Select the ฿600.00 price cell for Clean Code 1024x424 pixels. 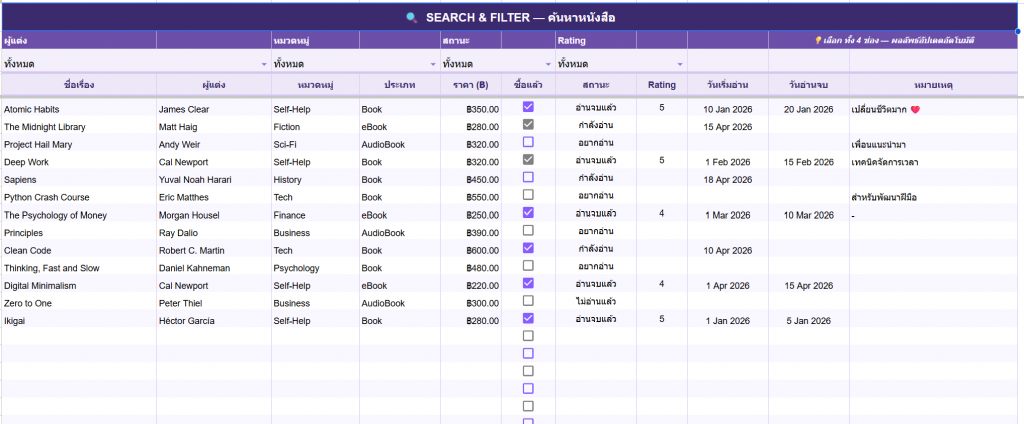(x=482, y=250)
